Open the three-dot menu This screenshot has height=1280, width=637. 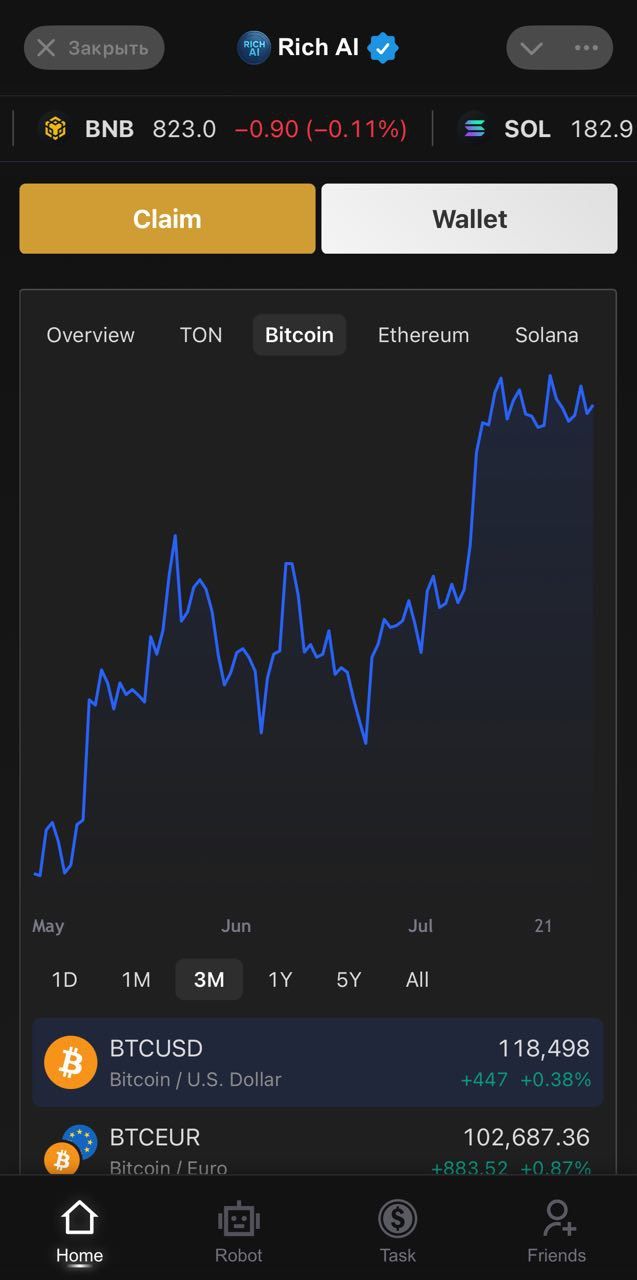pyautogui.click(x=588, y=47)
